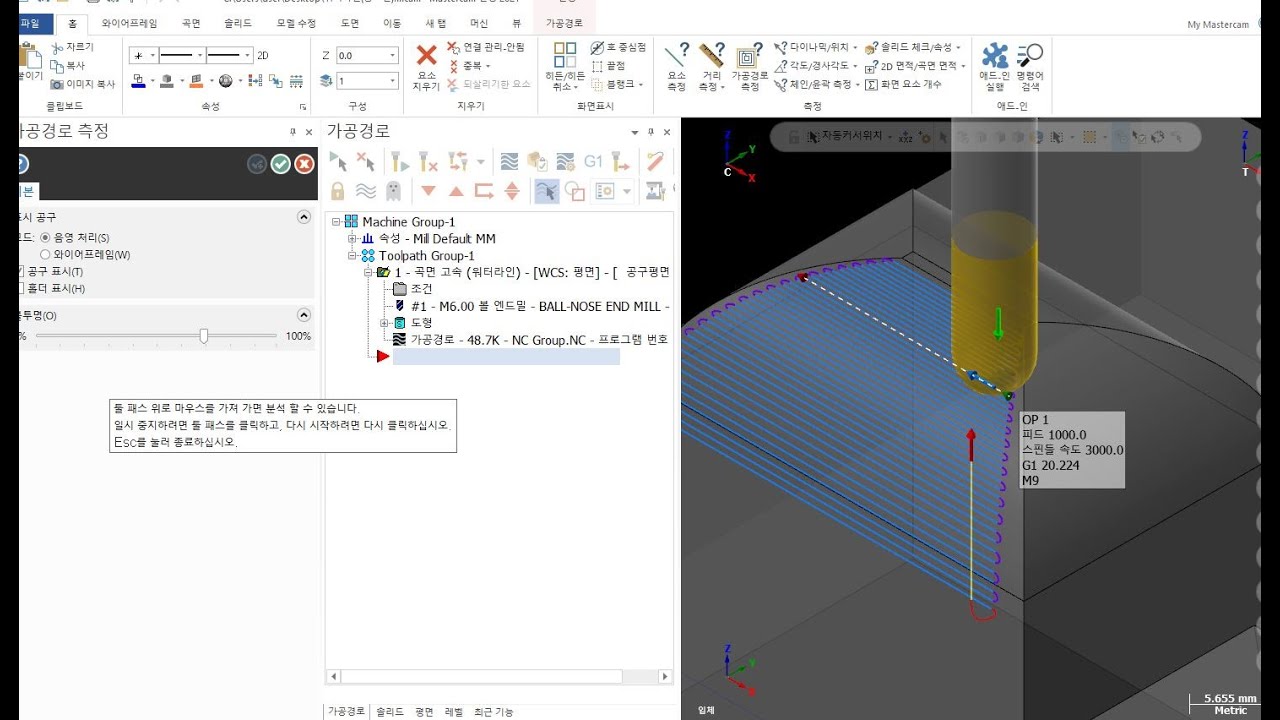The image size is (1280, 720).
Task: Regenerate all selected operations
Action: click(x=400, y=162)
